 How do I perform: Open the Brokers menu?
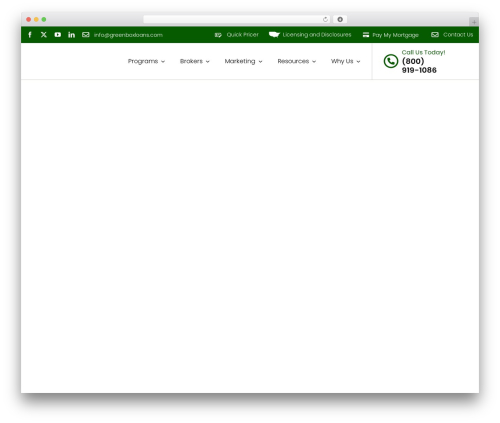pos(191,61)
